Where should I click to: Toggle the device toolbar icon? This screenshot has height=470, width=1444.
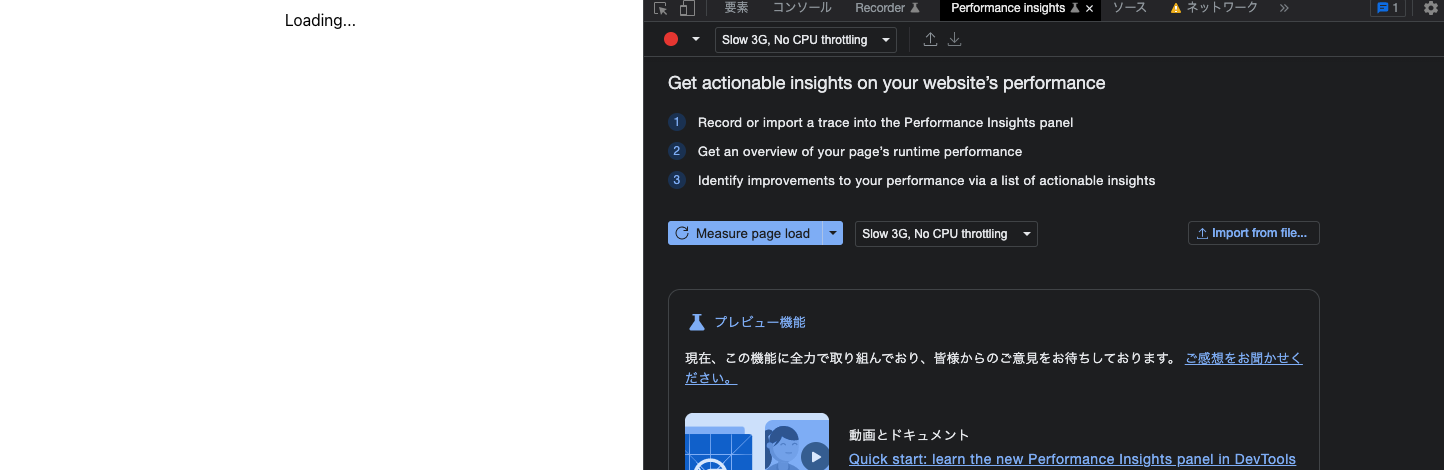tap(687, 8)
